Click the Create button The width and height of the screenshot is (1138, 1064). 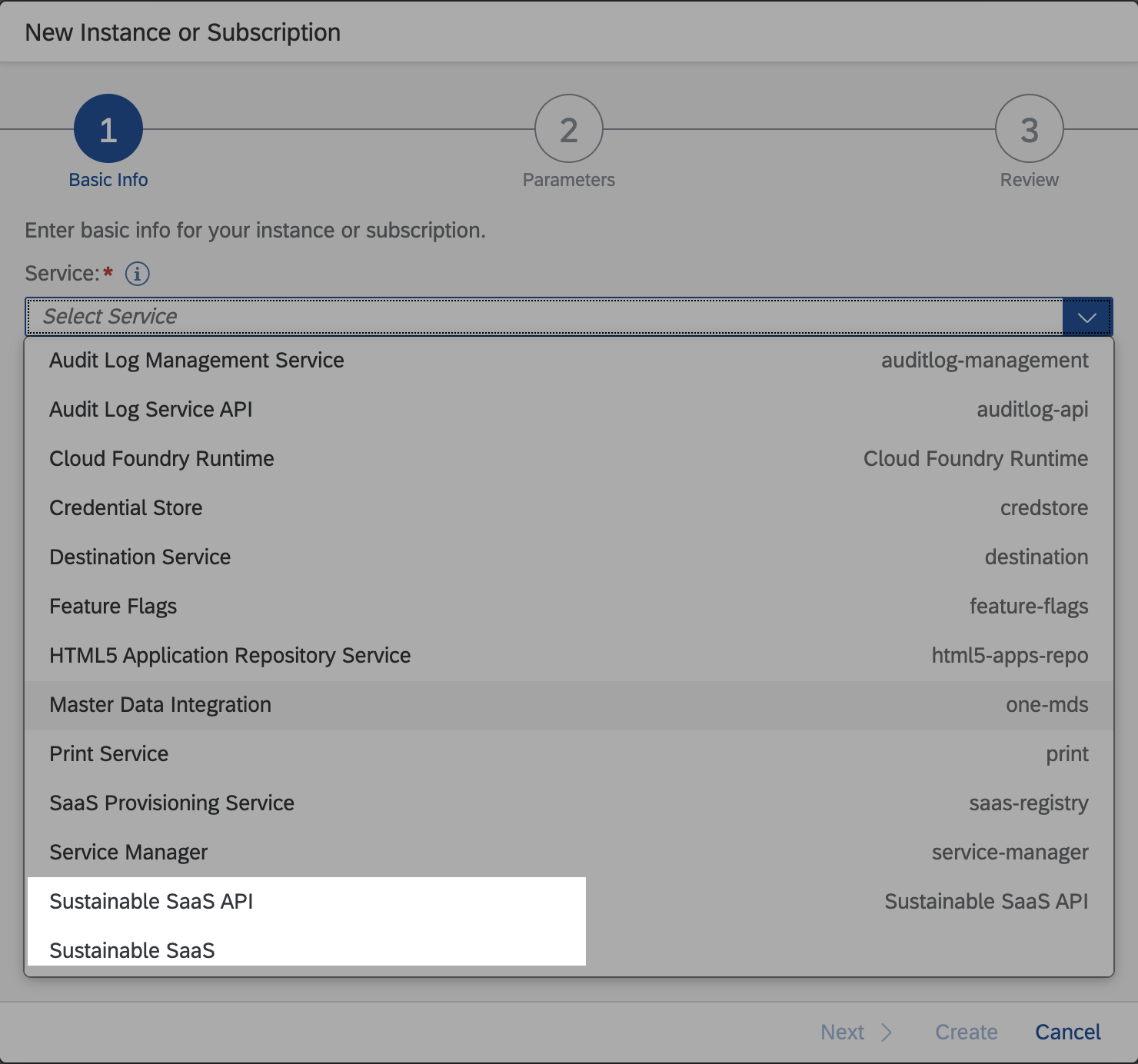click(967, 1032)
